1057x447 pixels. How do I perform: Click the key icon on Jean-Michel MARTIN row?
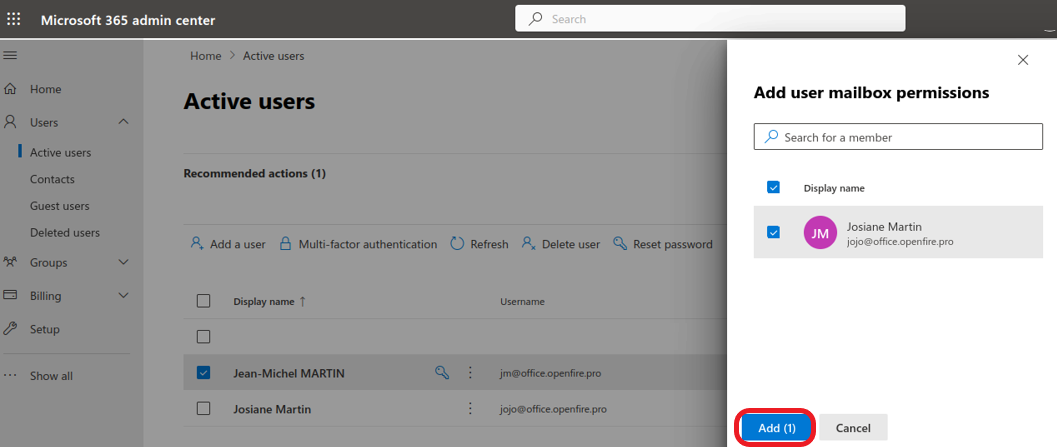[442, 372]
